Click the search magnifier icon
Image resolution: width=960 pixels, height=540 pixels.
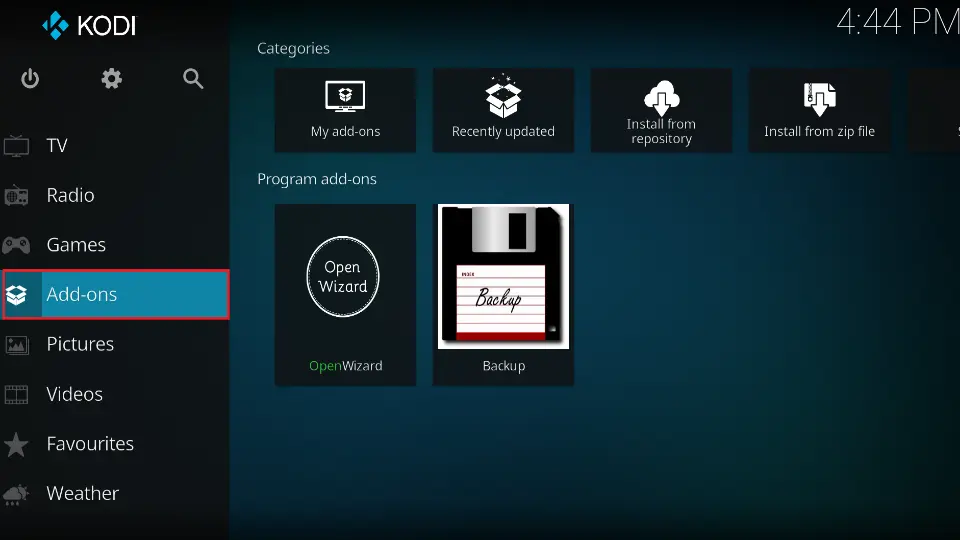[193, 78]
